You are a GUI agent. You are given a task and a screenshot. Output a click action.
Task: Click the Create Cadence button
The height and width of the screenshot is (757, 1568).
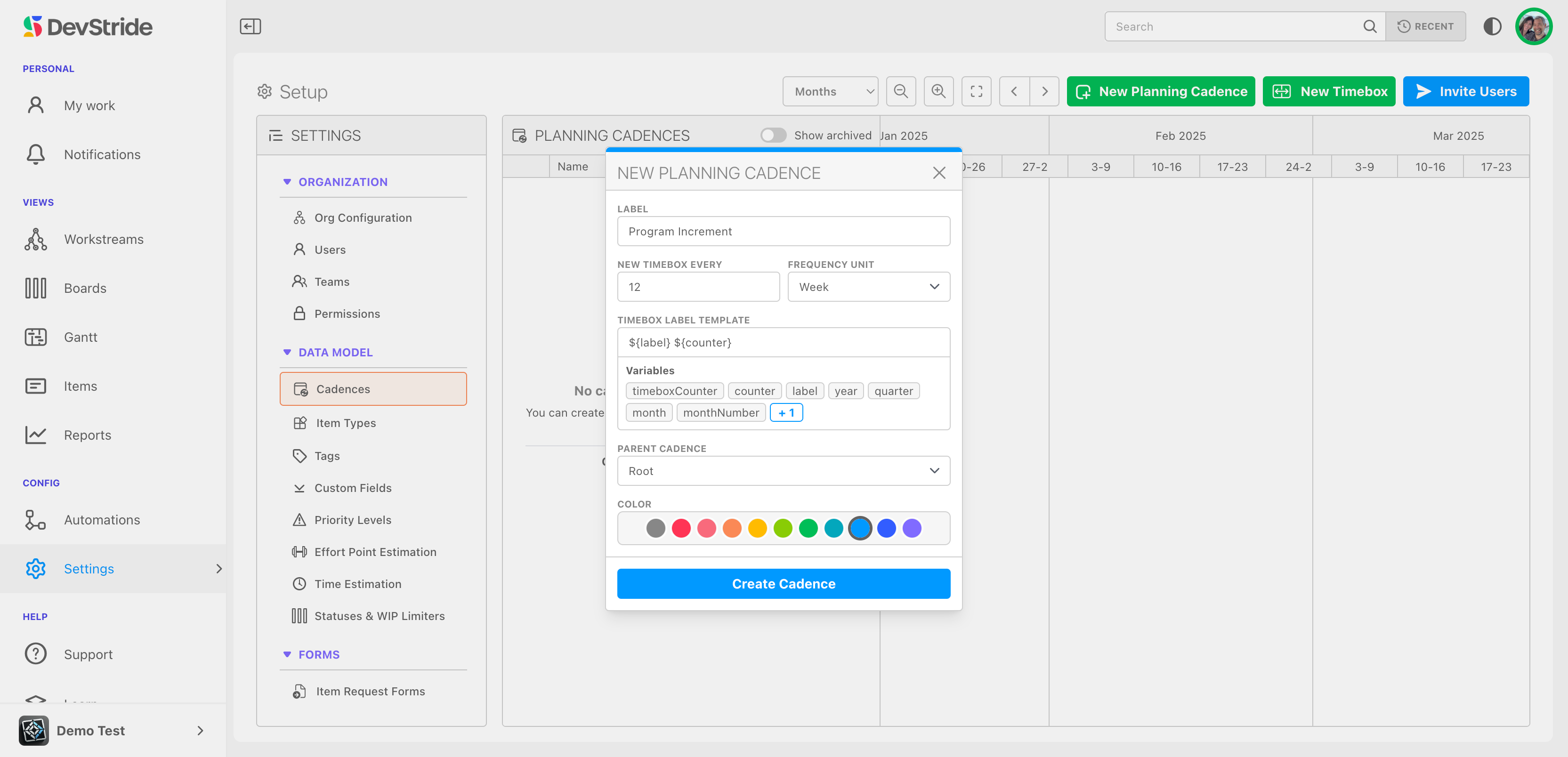[x=784, y=584]
